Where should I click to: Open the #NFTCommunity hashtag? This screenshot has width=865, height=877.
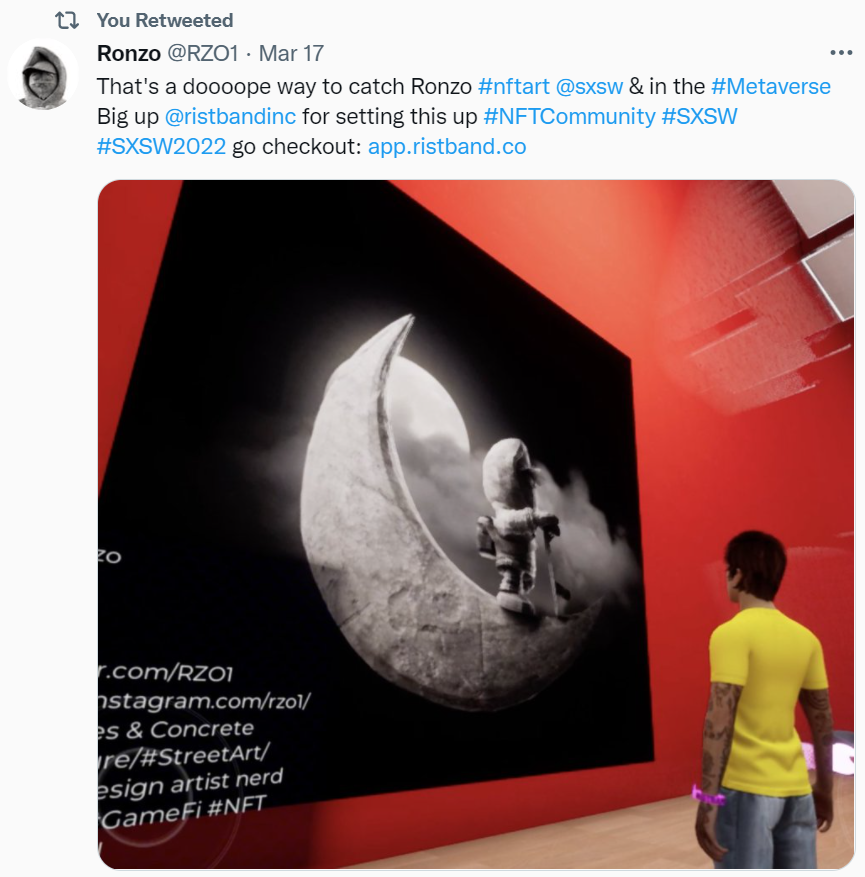pyautogui.click(x=569, y=116)
